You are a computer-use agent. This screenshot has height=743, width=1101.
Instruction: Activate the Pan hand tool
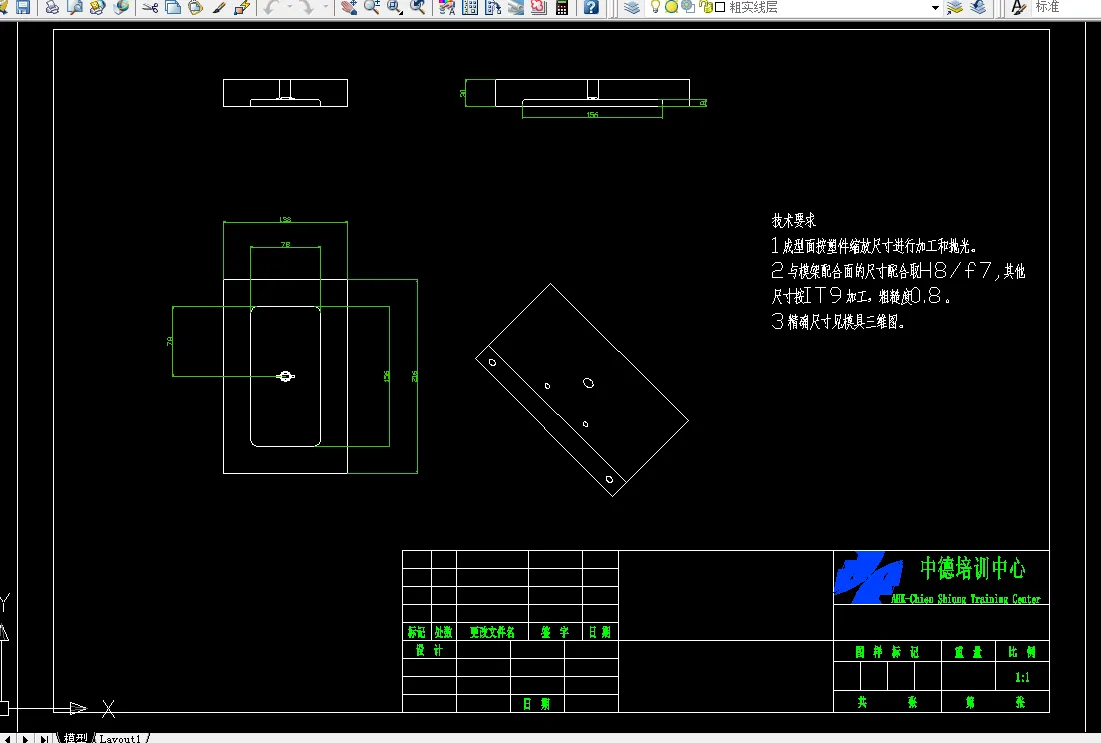pos(349,7)
